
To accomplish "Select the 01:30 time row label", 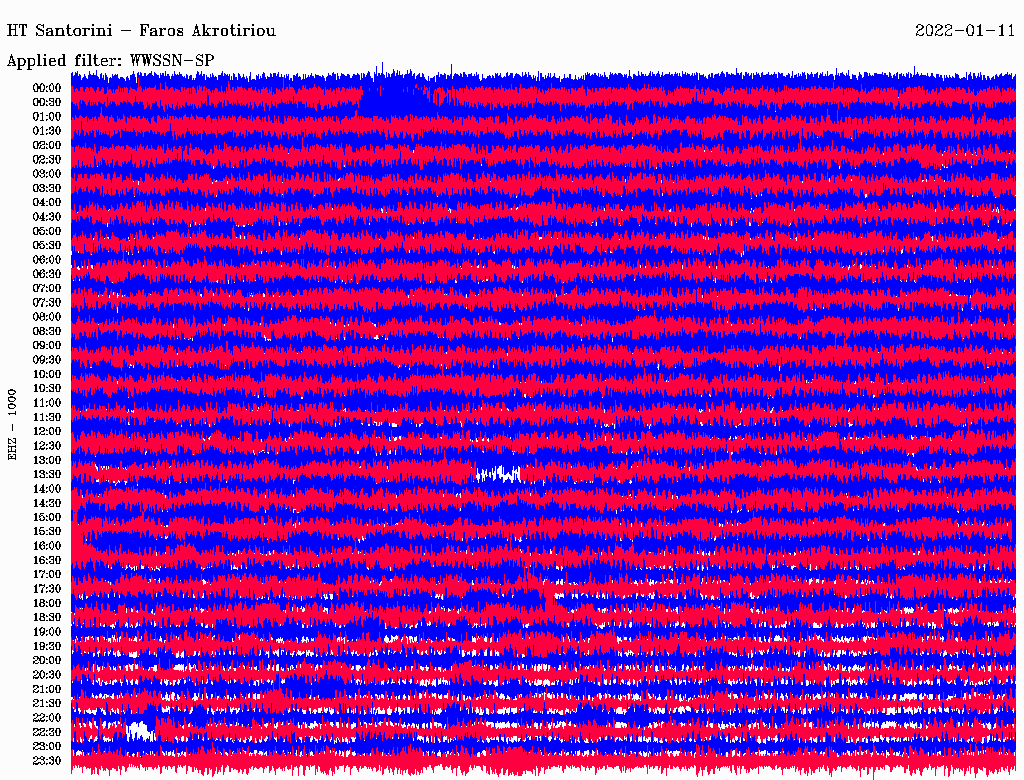I will 47,131.
